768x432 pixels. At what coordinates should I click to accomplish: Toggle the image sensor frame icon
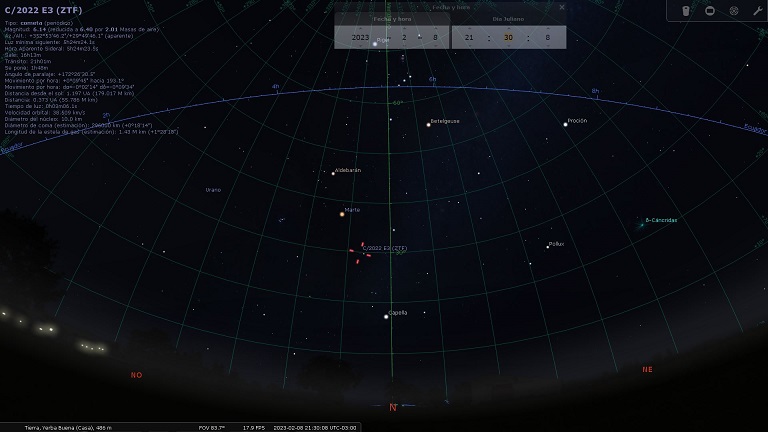point(709,11)
